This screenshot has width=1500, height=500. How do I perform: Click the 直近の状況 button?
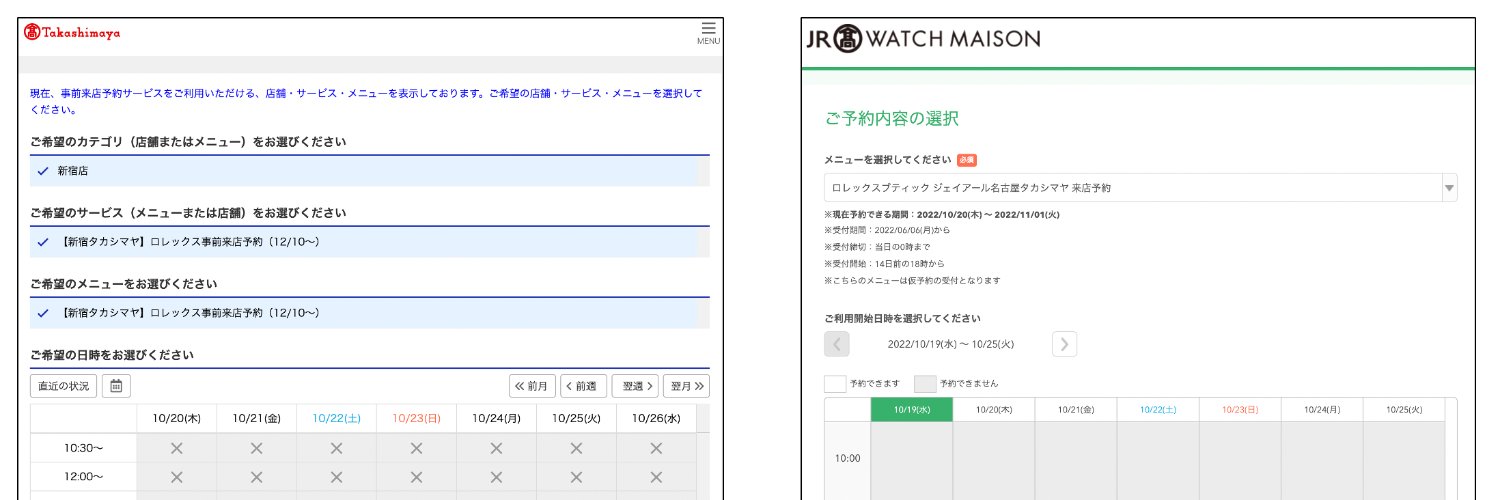[64, 386]
